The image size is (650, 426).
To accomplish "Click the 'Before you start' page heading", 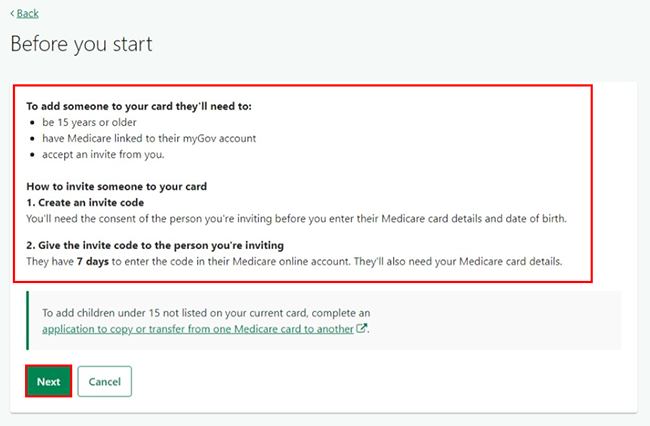I will click(x=81, y=44).
